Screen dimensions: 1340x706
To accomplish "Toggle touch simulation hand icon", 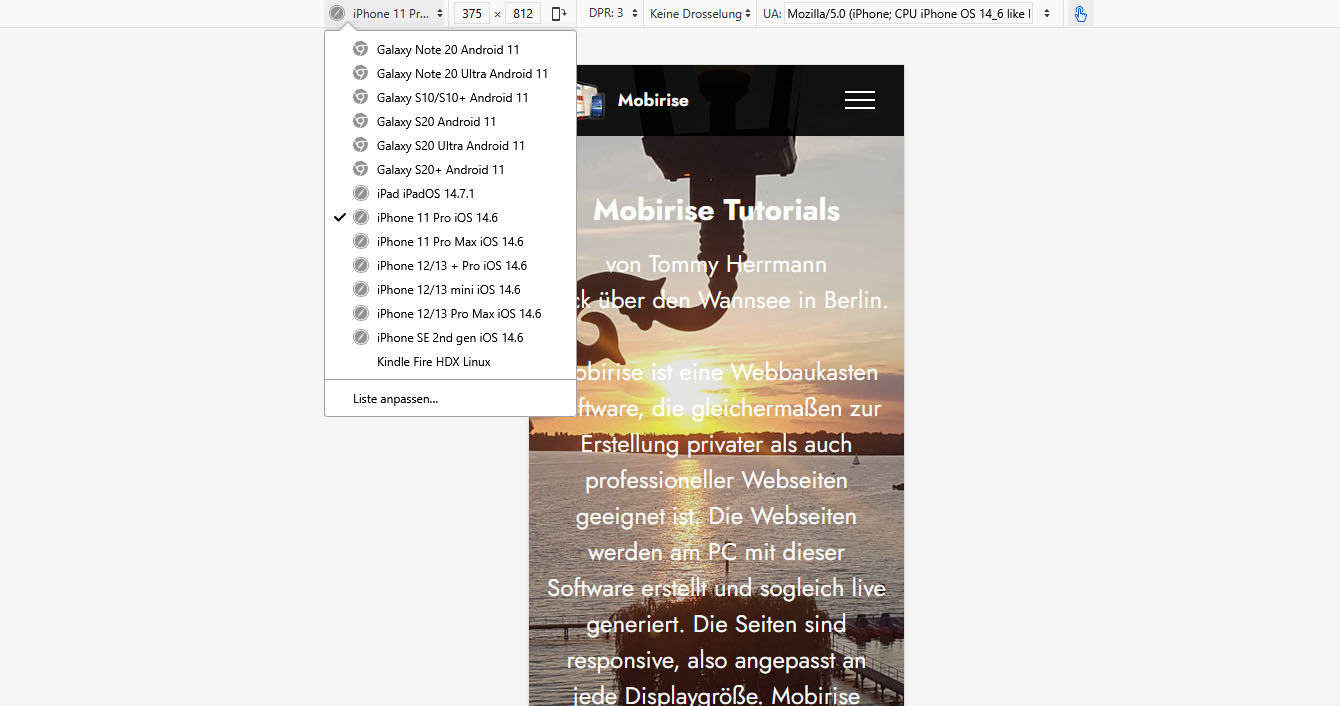I will [x=1080, y=14].
